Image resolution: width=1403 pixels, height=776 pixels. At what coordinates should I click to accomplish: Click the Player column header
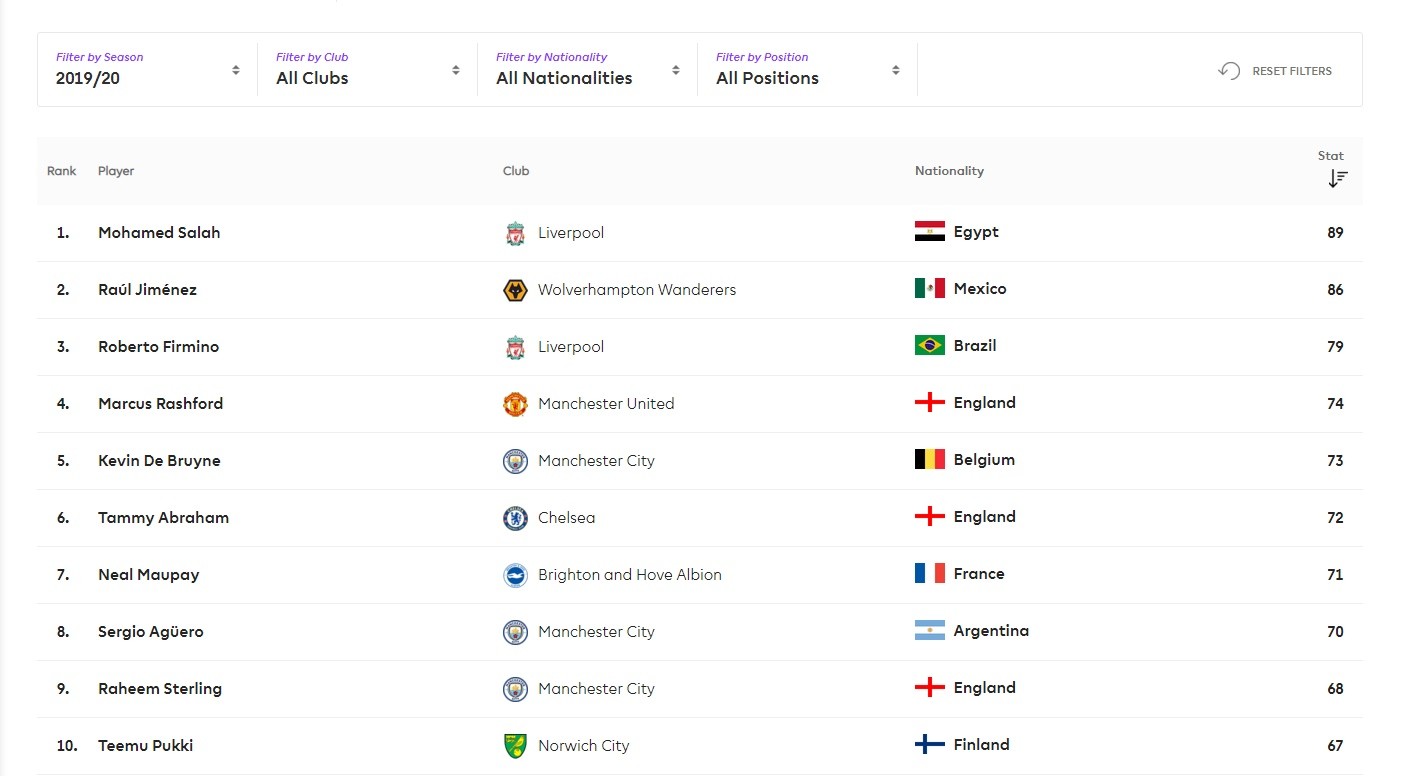(116, 171)
